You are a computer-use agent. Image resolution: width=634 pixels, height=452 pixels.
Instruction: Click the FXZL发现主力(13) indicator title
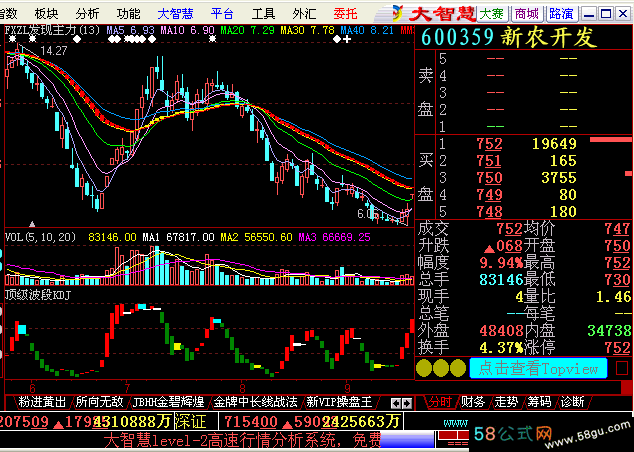(52, 30)
